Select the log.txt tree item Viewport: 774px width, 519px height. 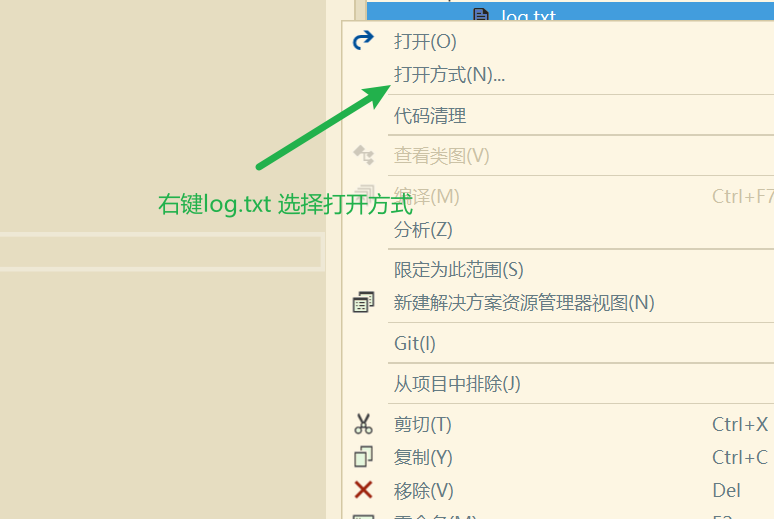tap(570, 11)
